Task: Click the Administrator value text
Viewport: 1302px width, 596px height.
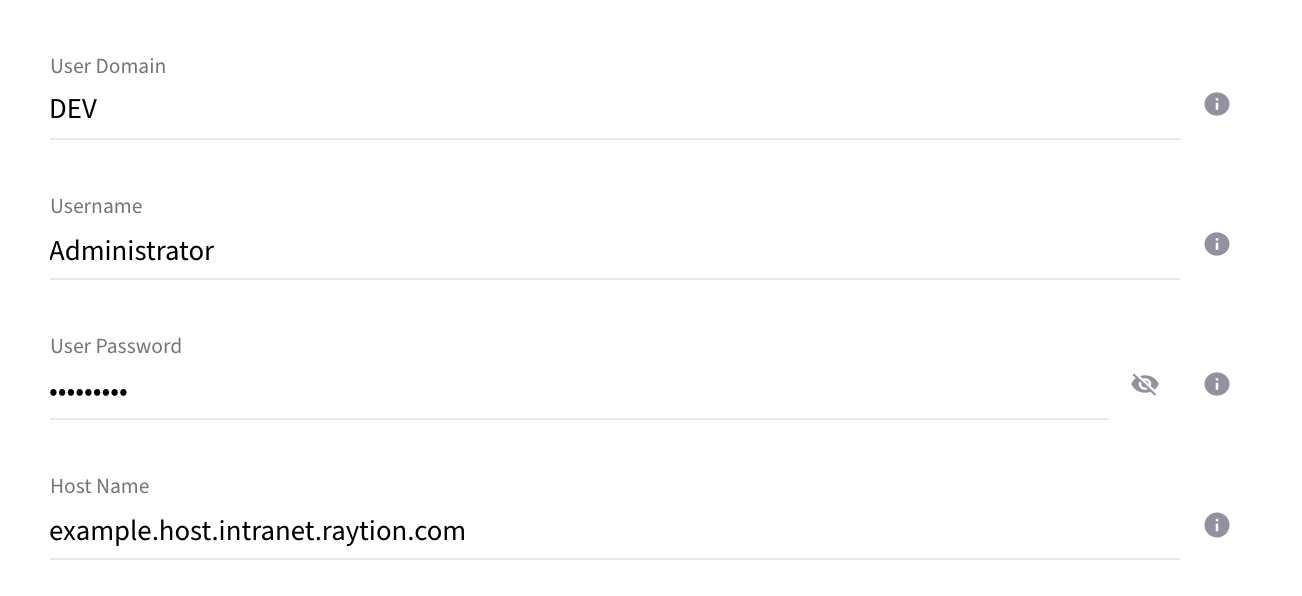Action: point(131,250)
